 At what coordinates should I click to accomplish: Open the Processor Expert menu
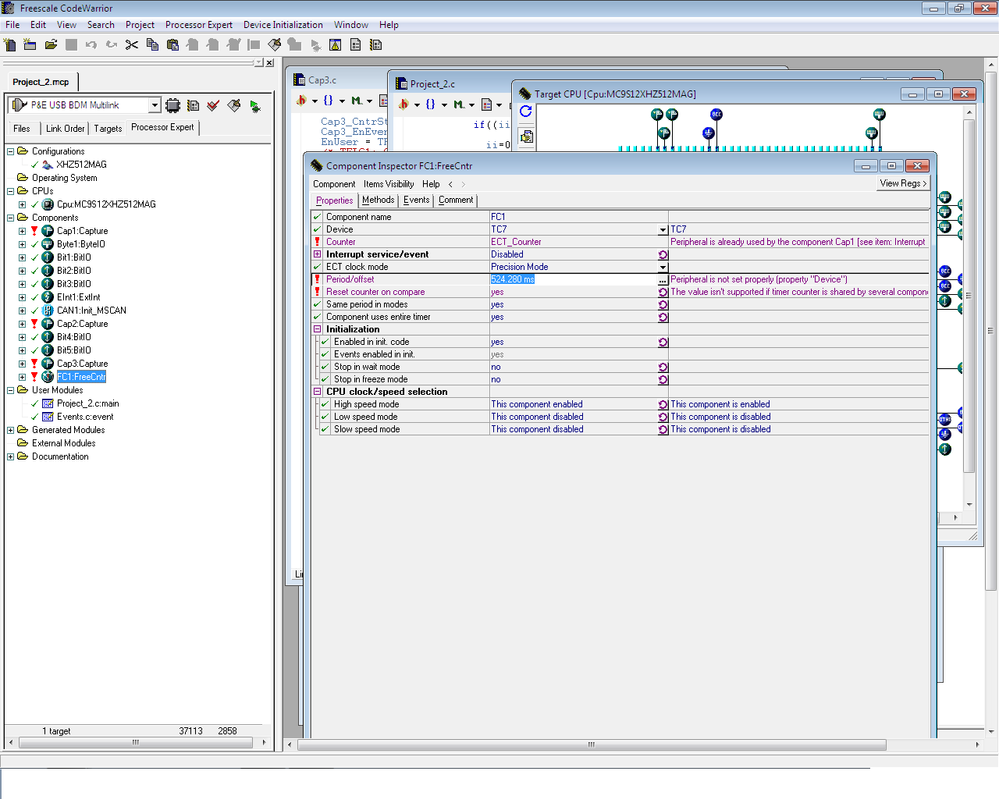pyautogui.click(x=199, y=25)
